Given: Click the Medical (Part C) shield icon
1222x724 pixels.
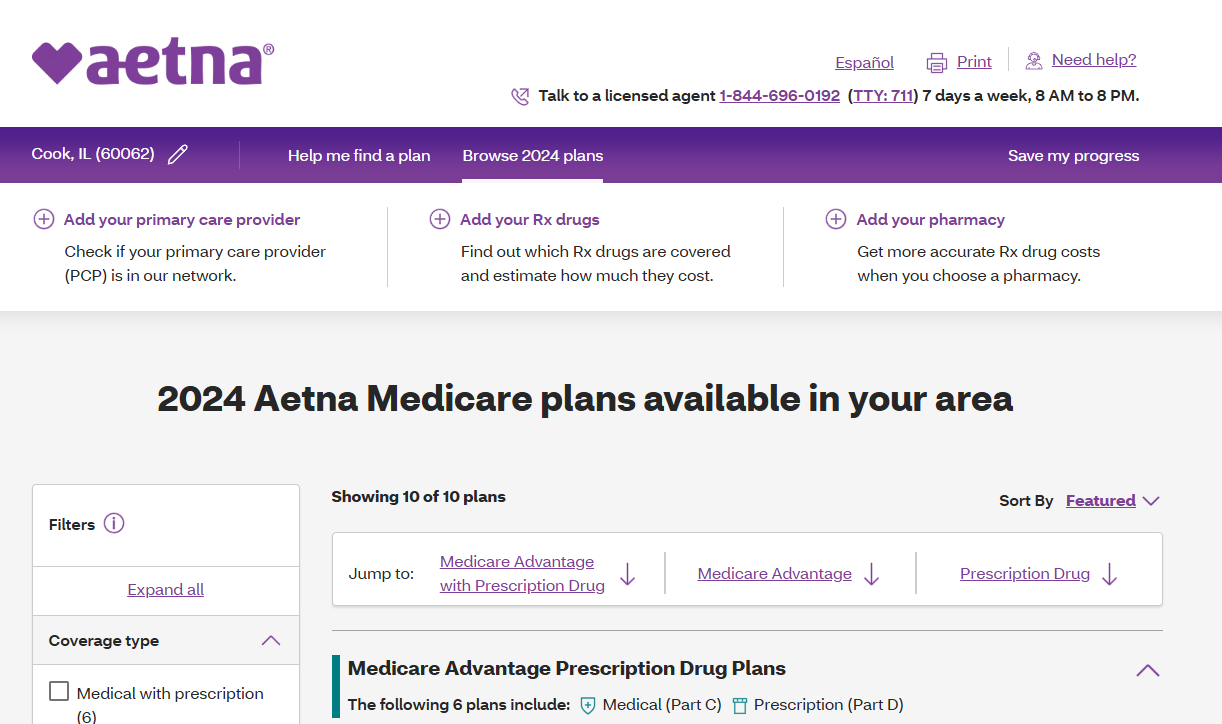Looking at the screenshot, I should 588,705.
